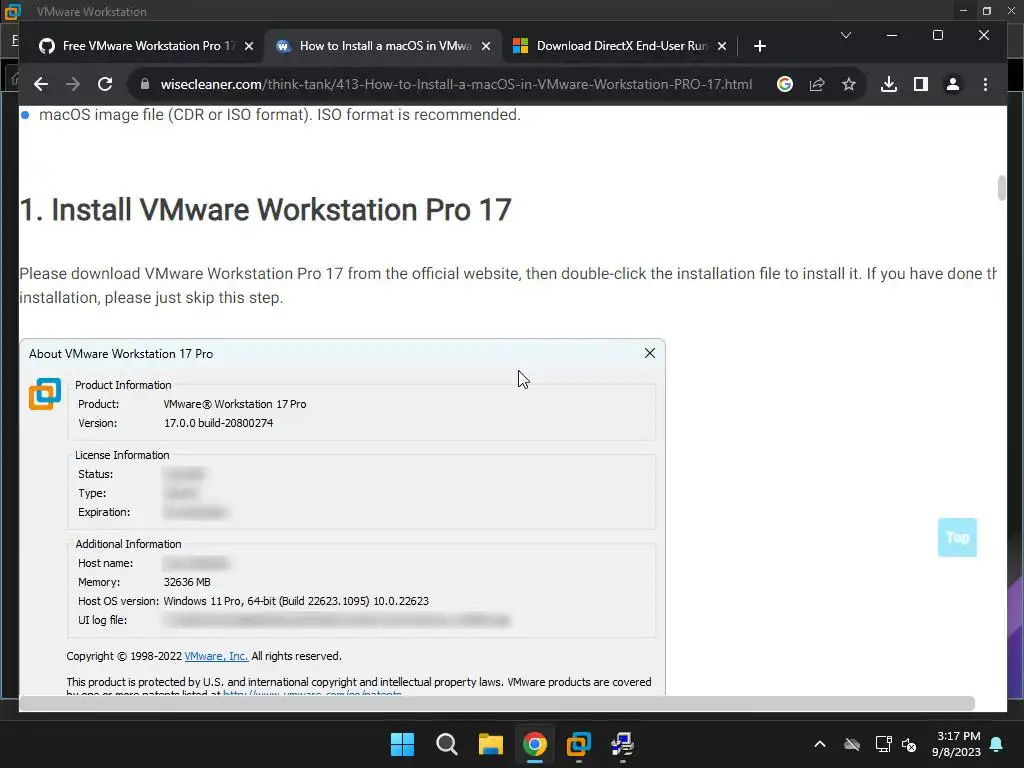Click the cloud sync tray icon

(852, 744)
